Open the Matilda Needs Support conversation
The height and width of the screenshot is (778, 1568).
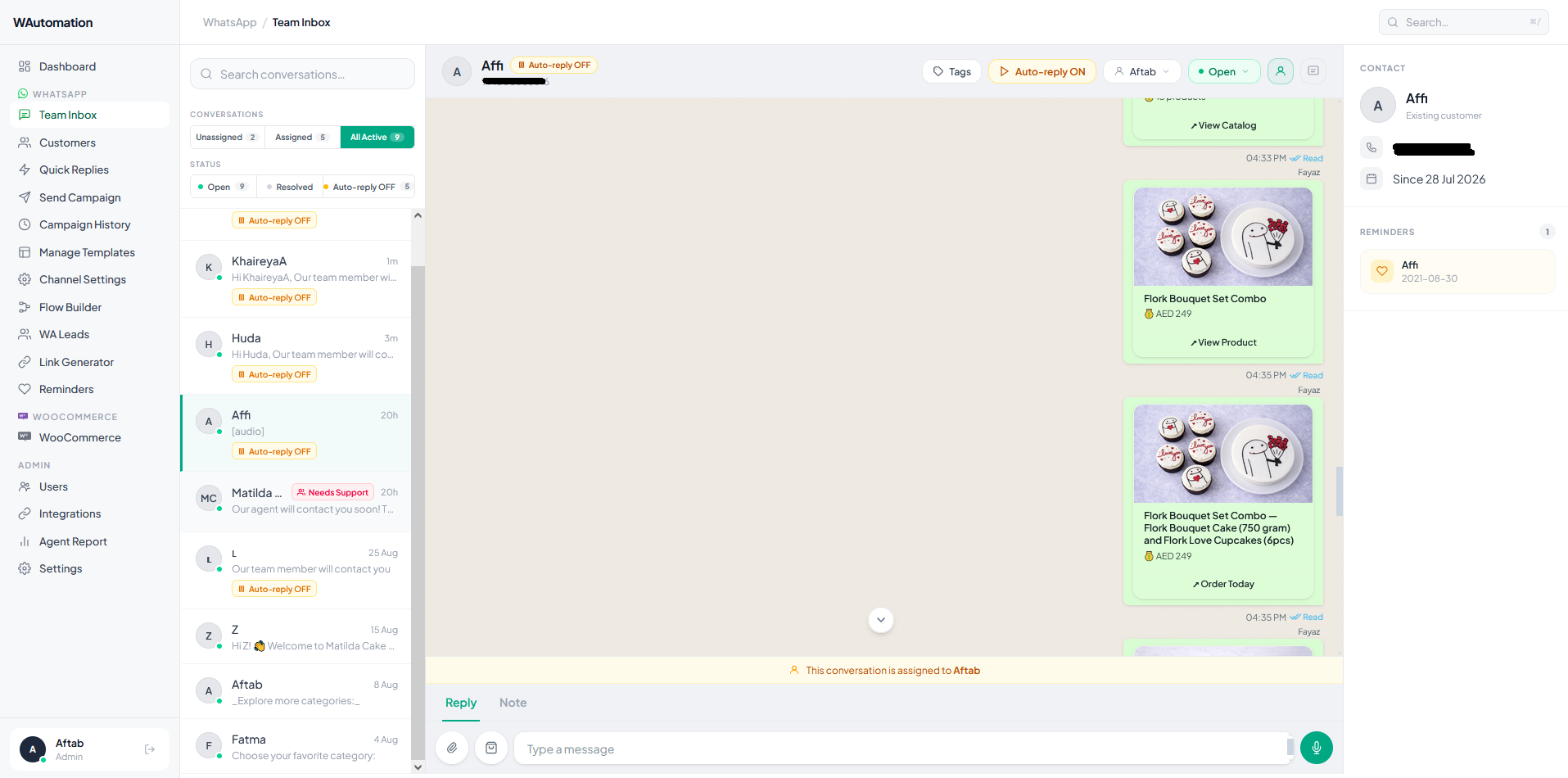[296, 500]
